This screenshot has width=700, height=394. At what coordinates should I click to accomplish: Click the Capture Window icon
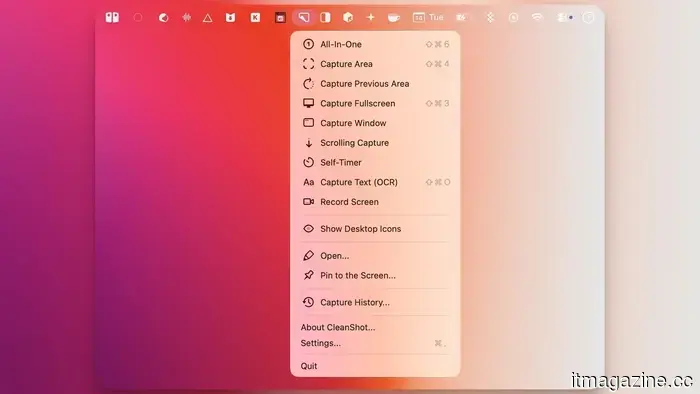coord(308,123)
